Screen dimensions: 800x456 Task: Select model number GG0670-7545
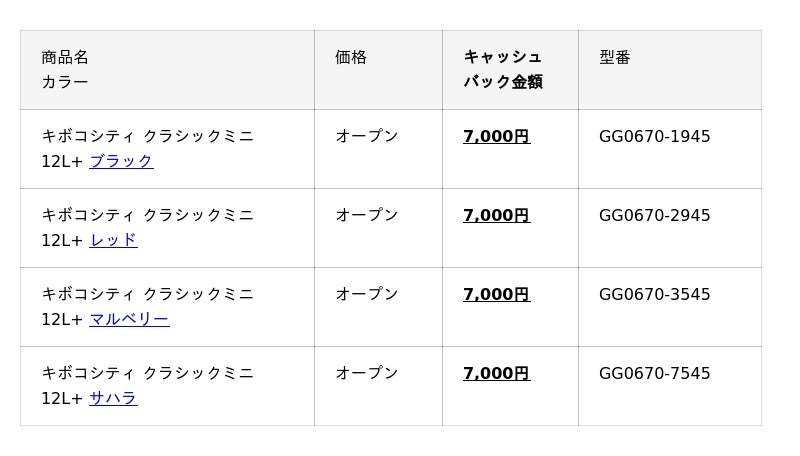(x=655, y=373)
